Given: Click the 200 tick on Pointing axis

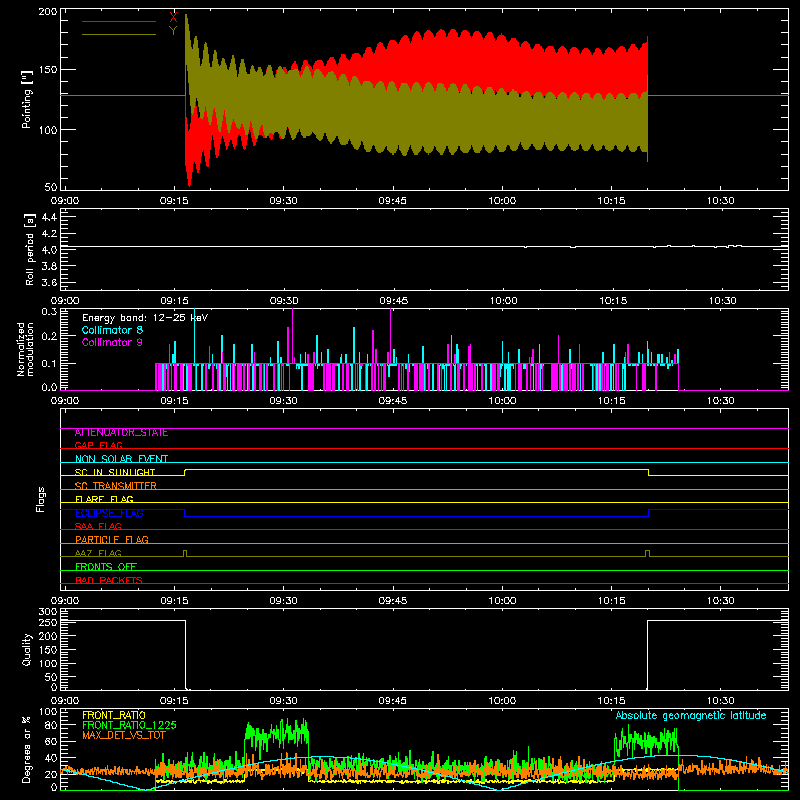Looking at the screenshot, I should point(48,11).
